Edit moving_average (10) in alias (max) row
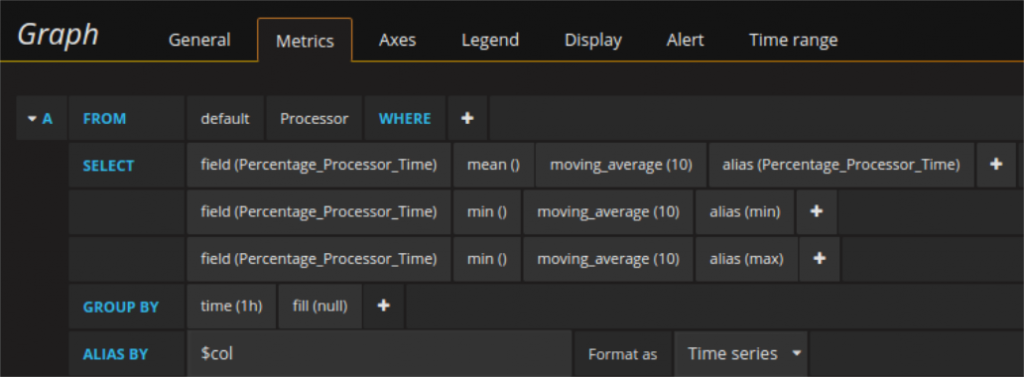Screen dimensions: 1024x377 click(608, 259)
